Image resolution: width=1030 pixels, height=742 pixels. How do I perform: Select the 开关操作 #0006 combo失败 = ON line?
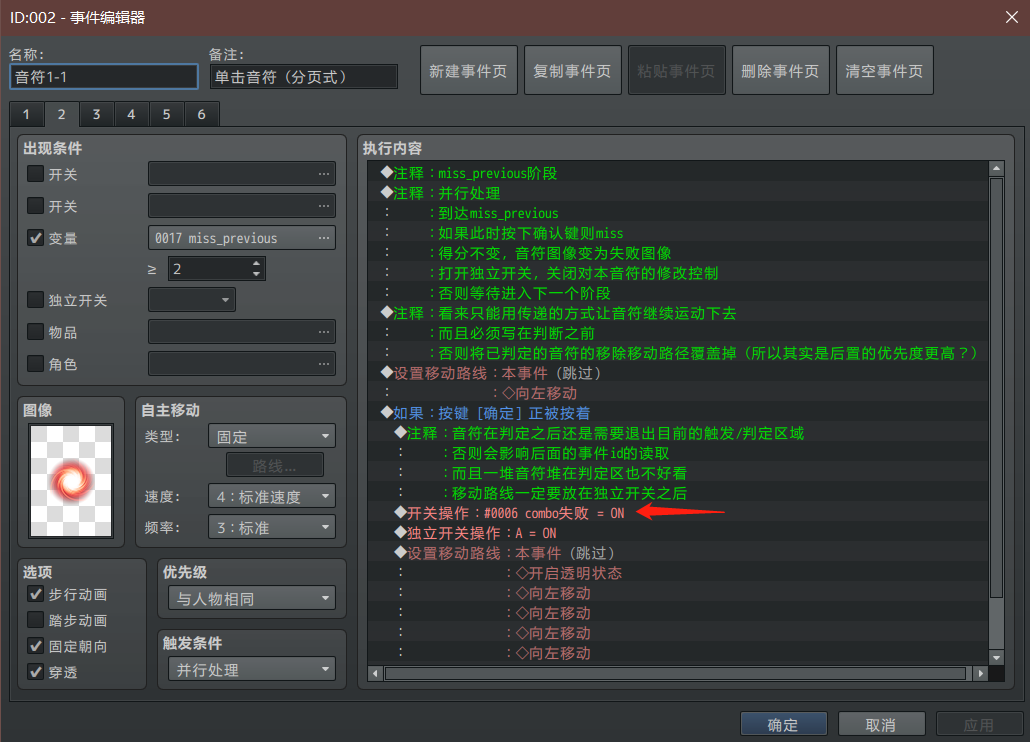[678, 513]
